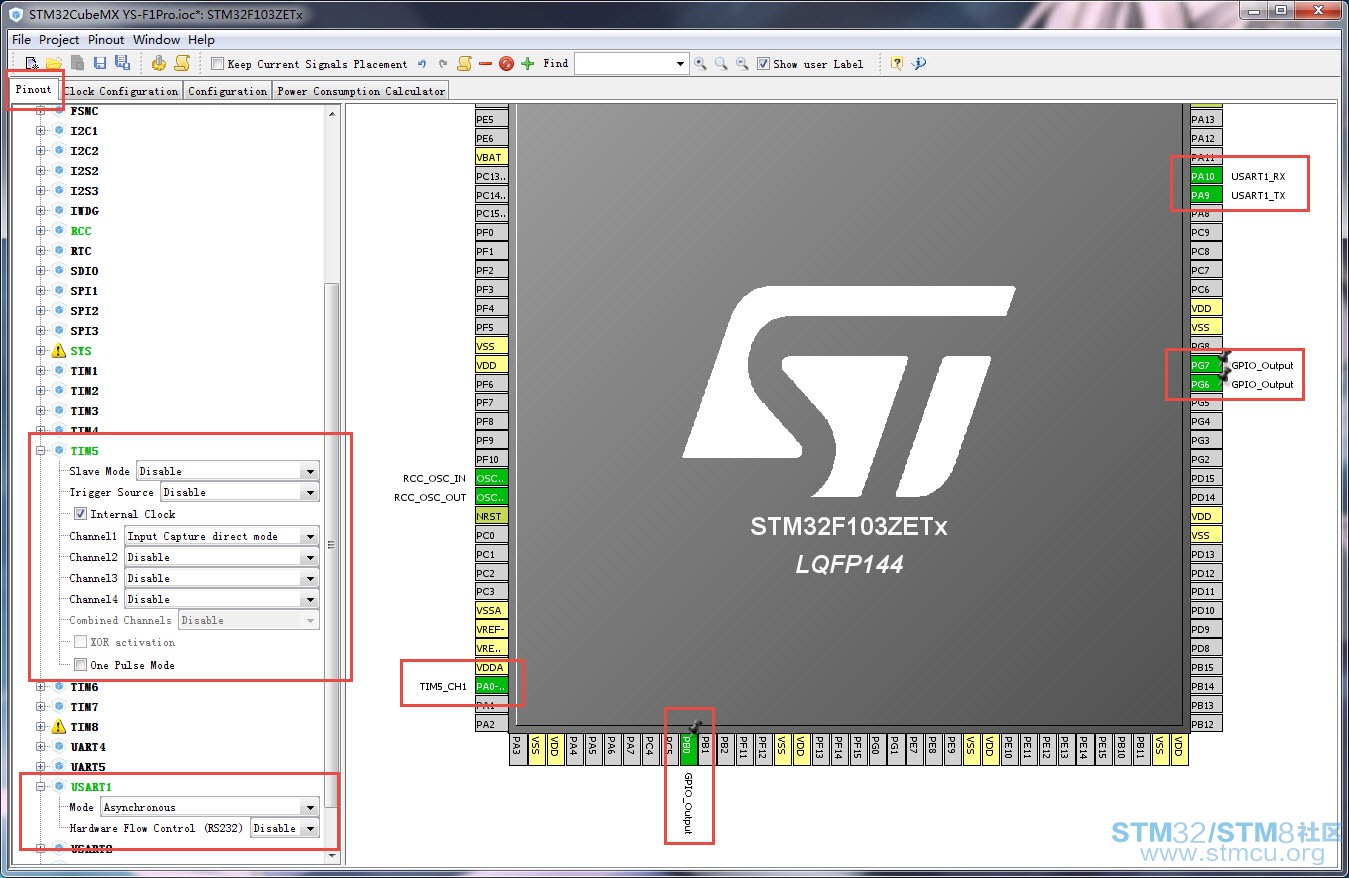The width and height of the screenshot is (1349, 878).
Task: Open the Window menu
Action: point(156,40)
